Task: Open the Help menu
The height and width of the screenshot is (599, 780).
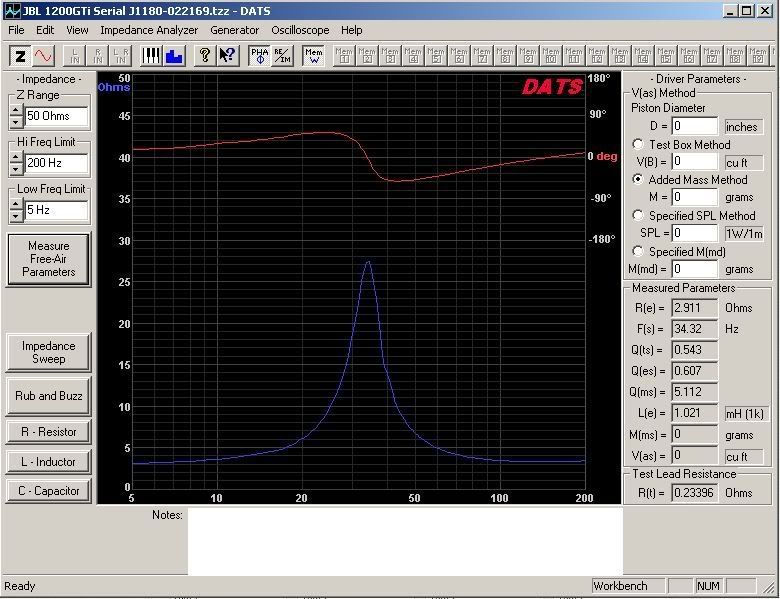Action: (x=351, y=30)
